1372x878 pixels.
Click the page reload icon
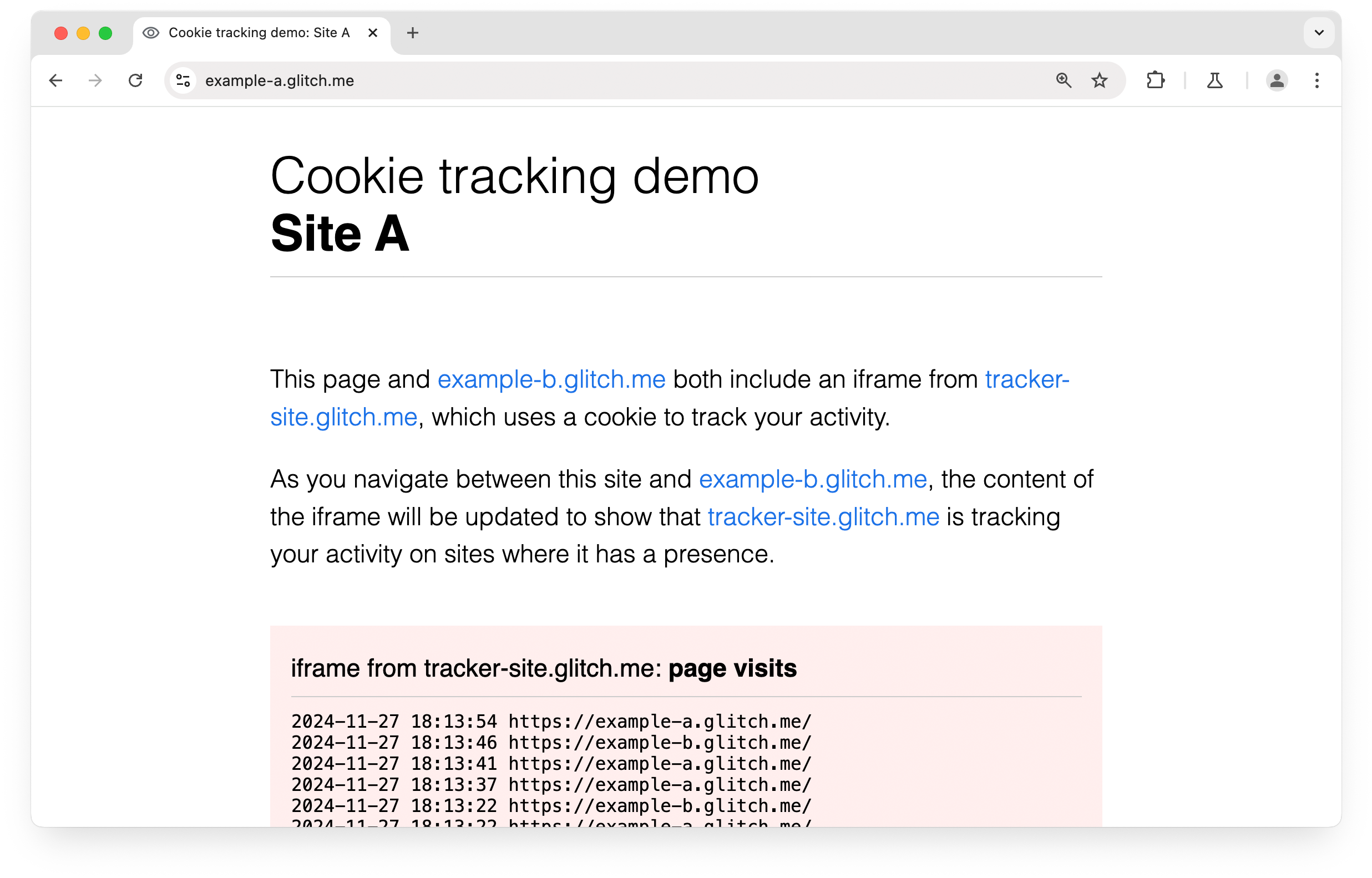coord(136,81)
